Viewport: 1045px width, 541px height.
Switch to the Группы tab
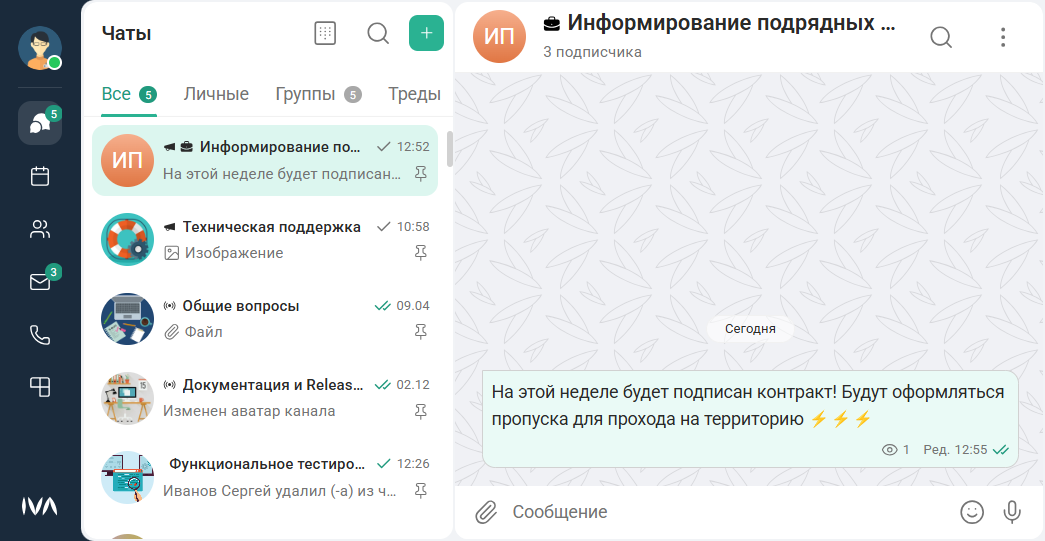tap(319, 95)
